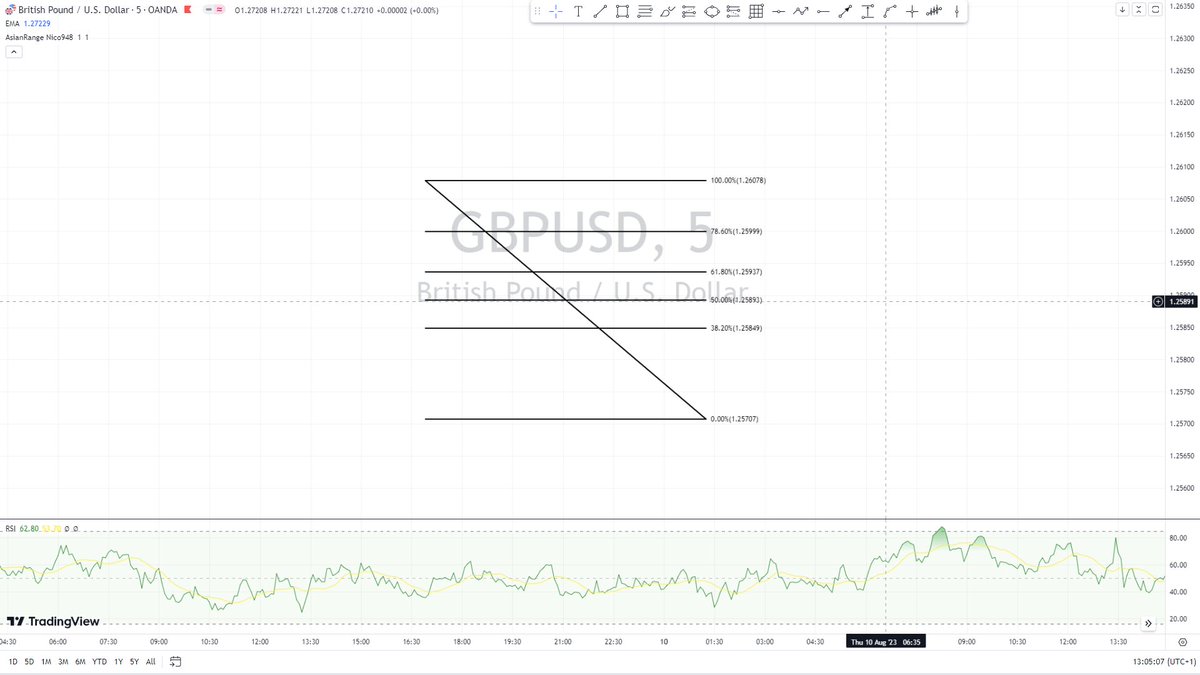Click the Thu 10 Aug '23 06:35 date label

(x=886, y=641)
